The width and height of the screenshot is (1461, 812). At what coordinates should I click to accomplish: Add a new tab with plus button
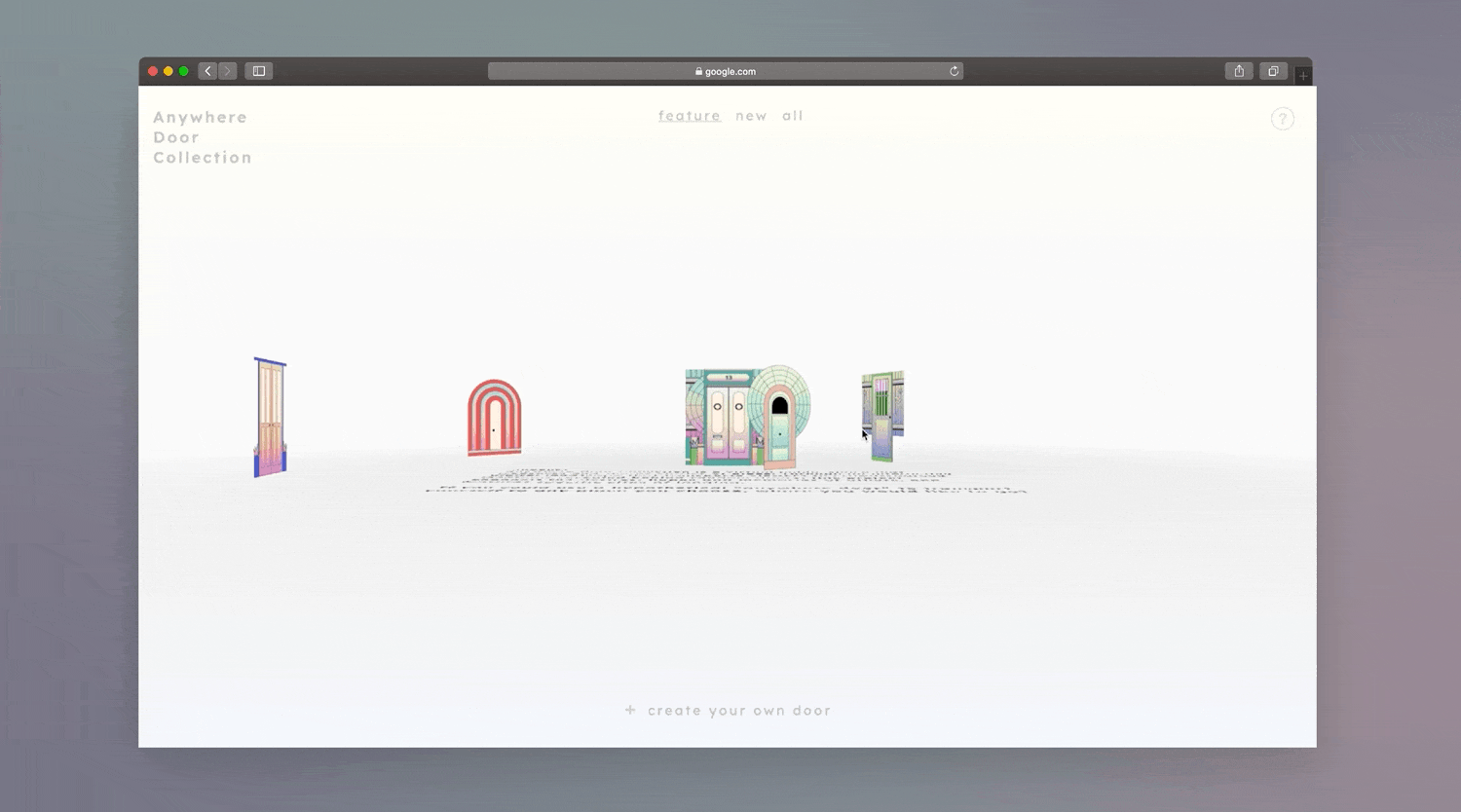1303,76
